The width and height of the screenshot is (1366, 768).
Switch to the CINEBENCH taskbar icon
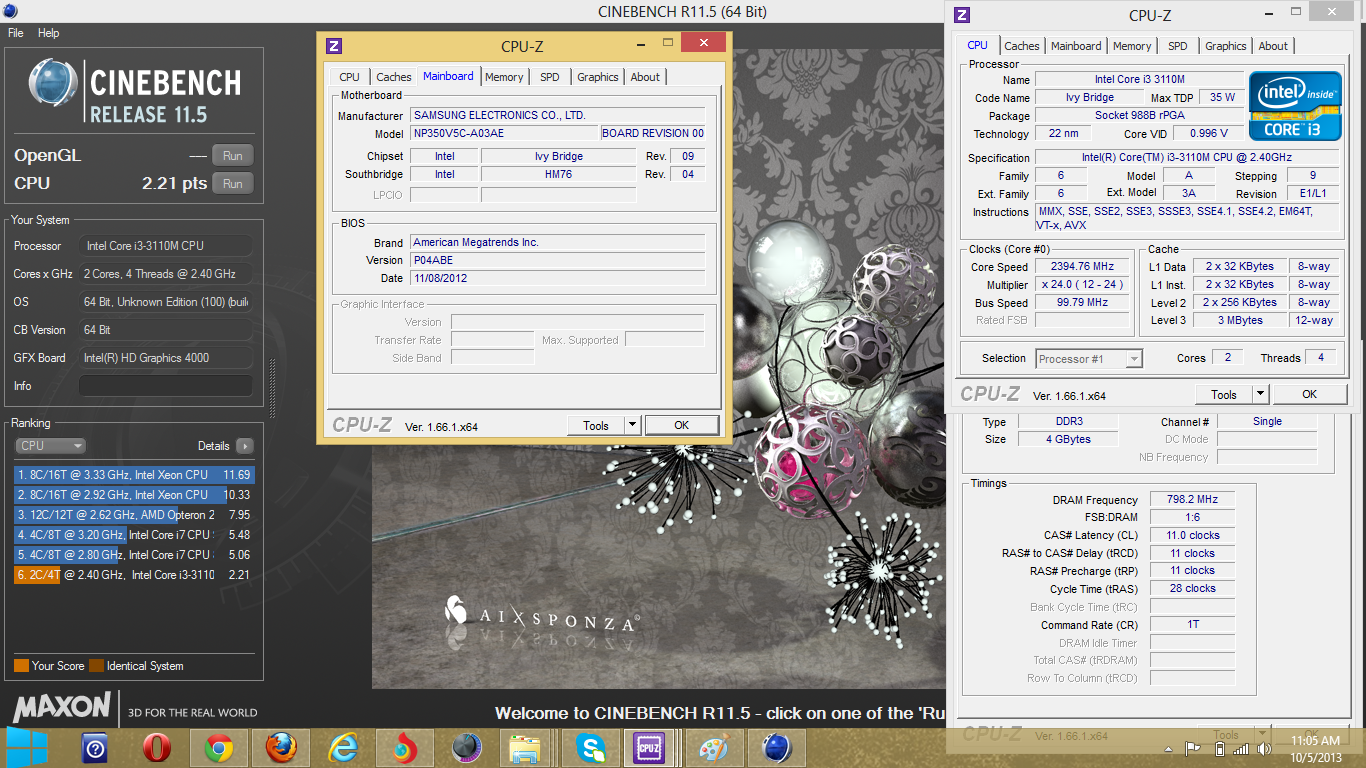click(777, 748)
